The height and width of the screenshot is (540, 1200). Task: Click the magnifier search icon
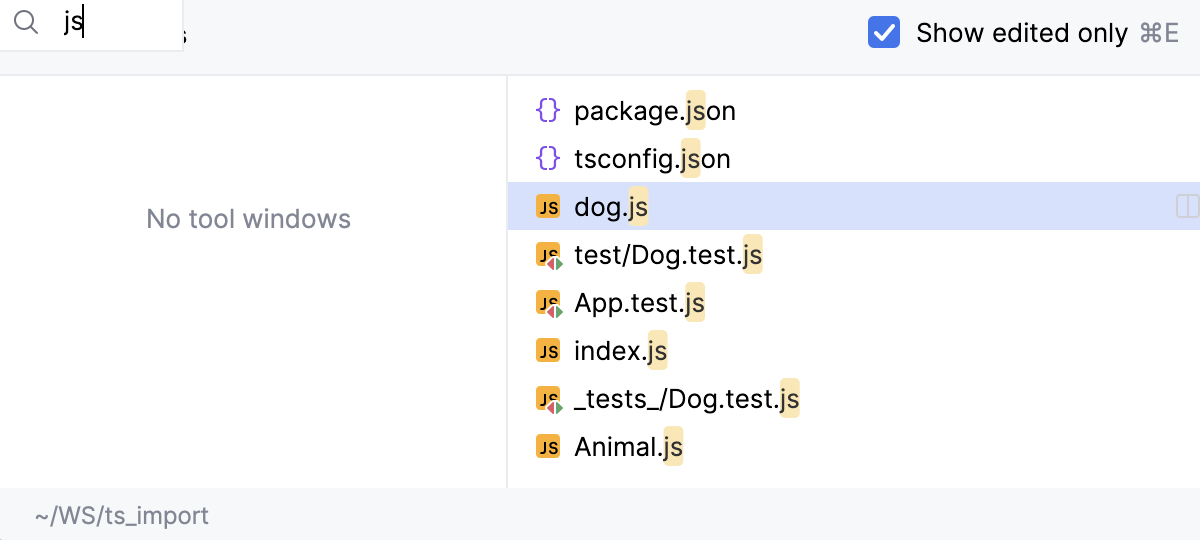pyautogui.click(x=26, y=24)
